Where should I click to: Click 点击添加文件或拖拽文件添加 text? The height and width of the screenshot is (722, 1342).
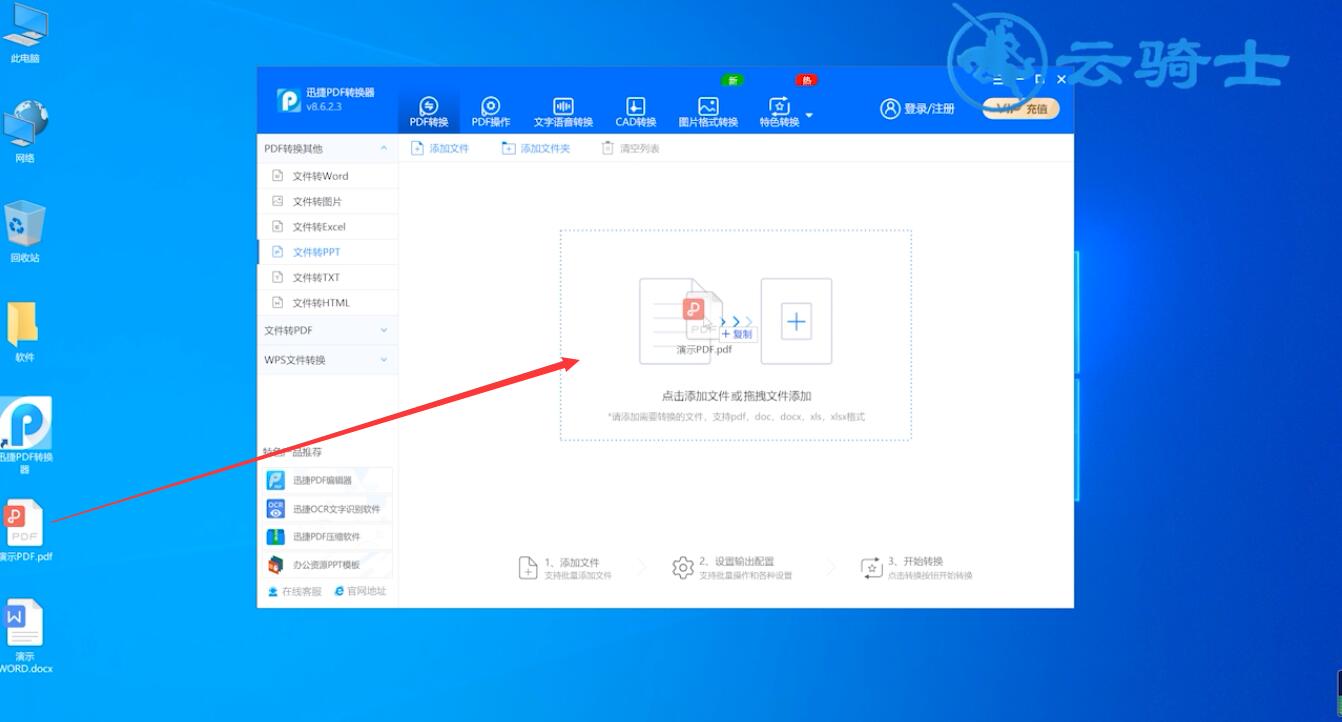[x=736, y=396]
